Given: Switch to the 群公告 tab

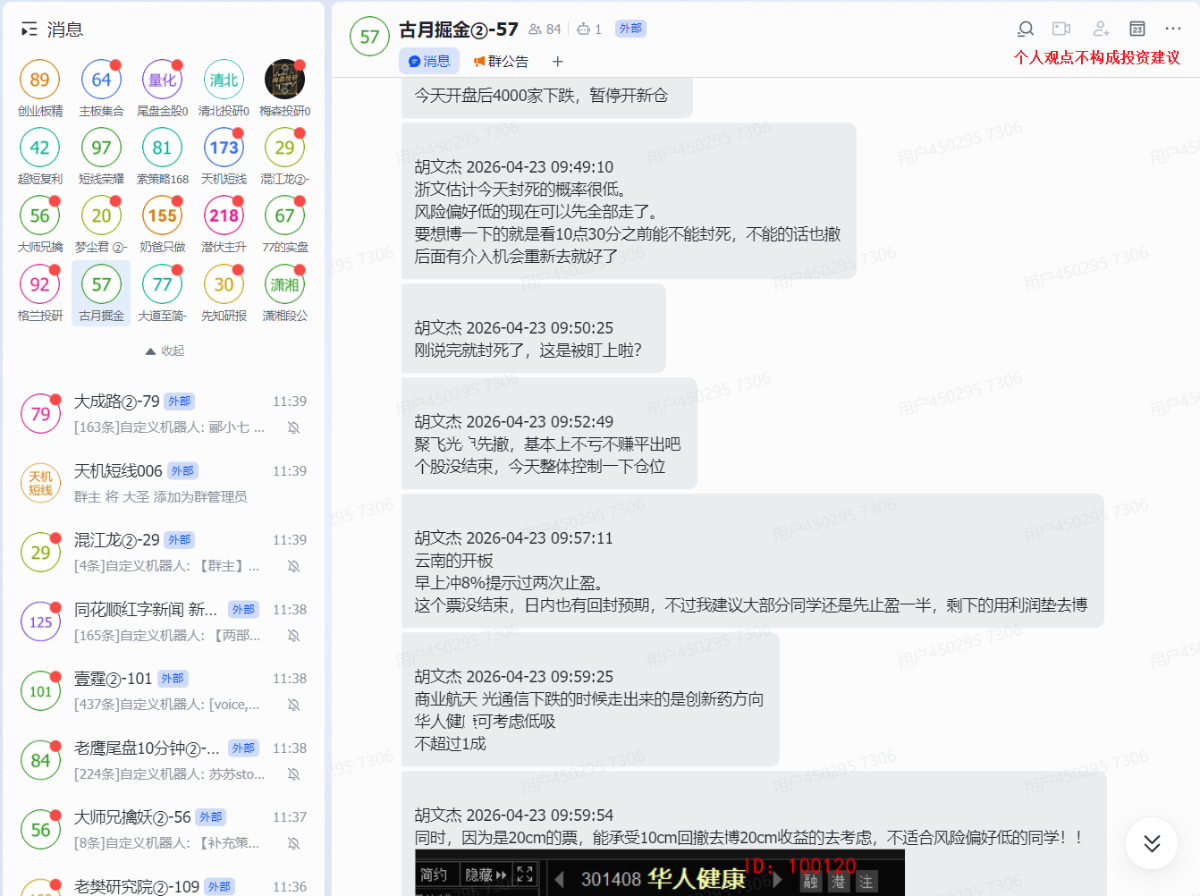Looking at the screenshot, I should tap(501, 61).
